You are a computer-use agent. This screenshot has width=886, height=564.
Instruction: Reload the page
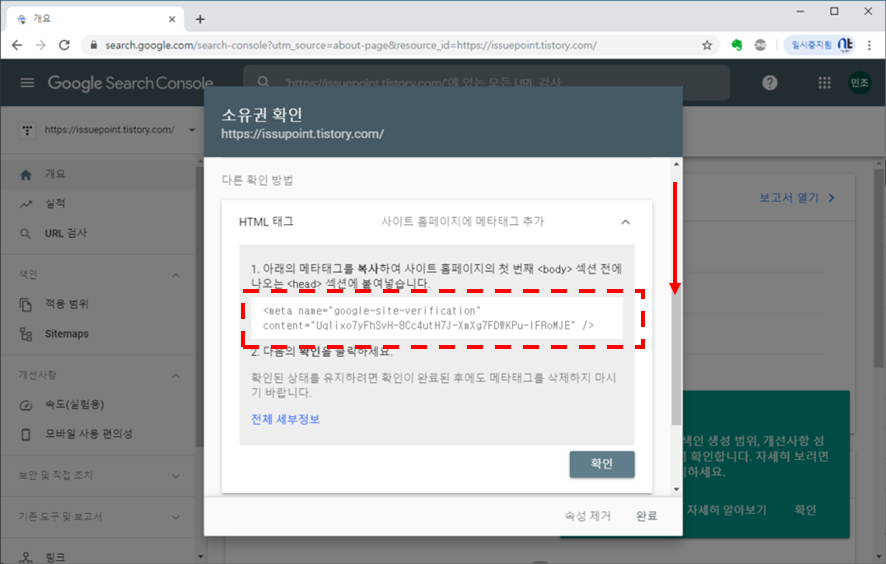(x=64, y=45)
